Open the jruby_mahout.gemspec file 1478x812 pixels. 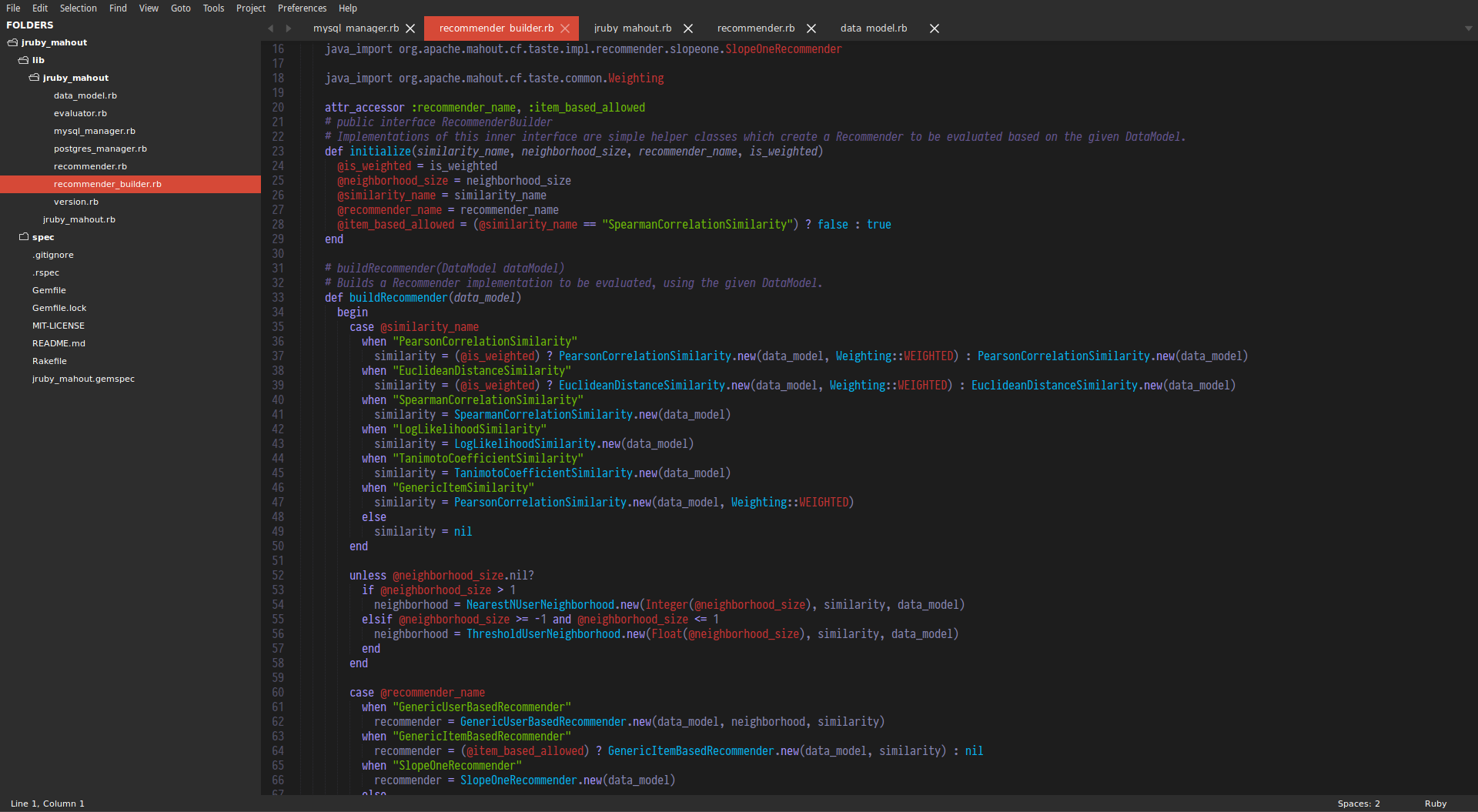click(x=83, y=379)
